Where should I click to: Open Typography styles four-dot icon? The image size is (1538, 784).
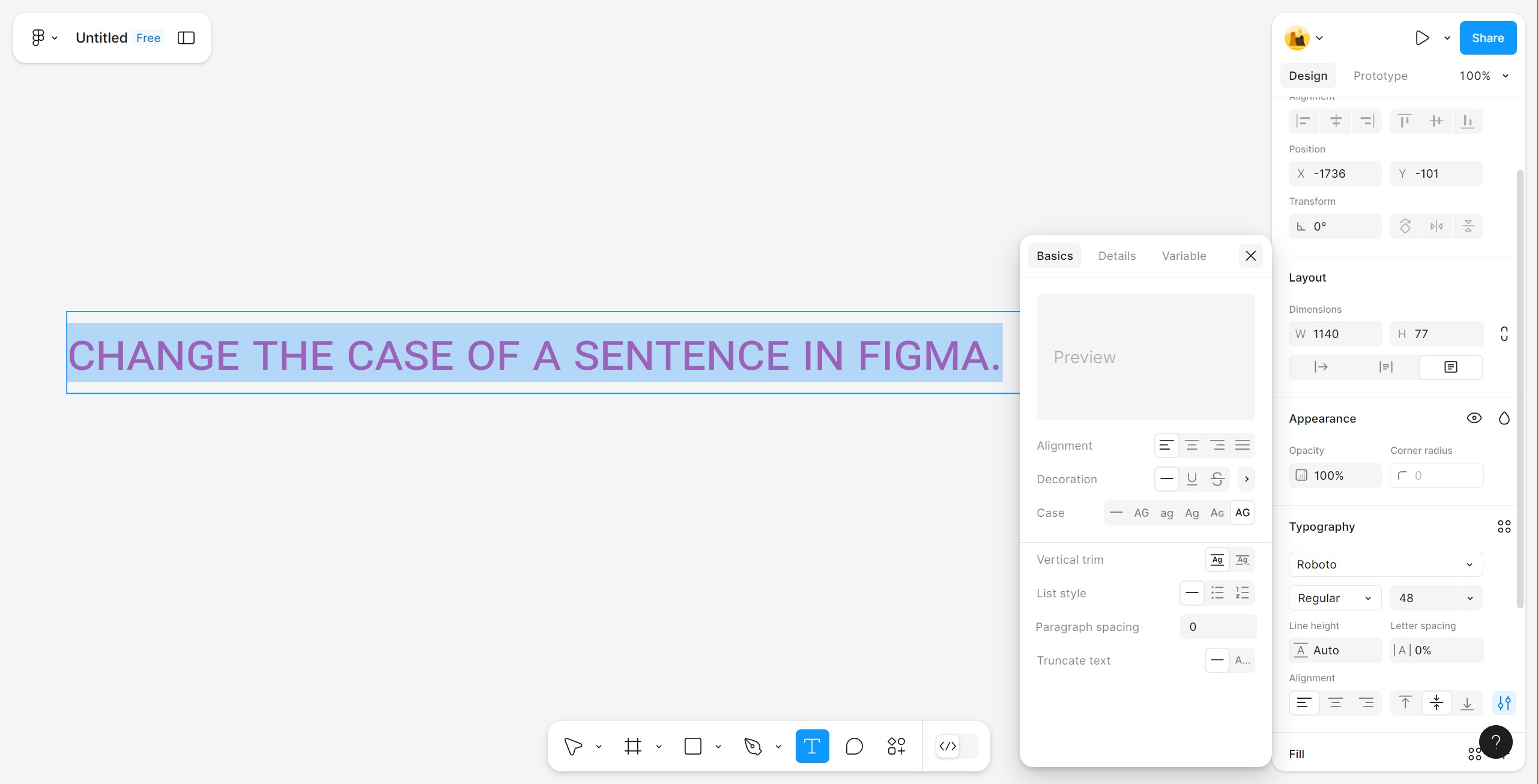coord(1504,526)
